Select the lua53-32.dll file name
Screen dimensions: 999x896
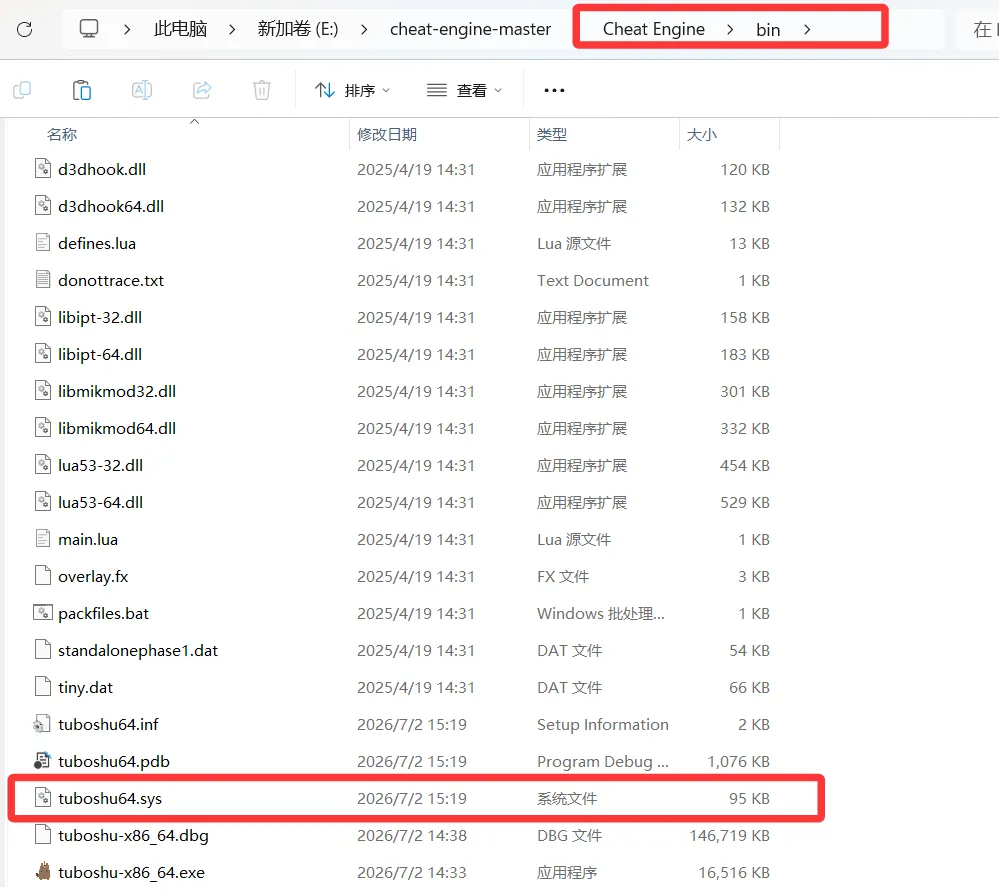101,465
